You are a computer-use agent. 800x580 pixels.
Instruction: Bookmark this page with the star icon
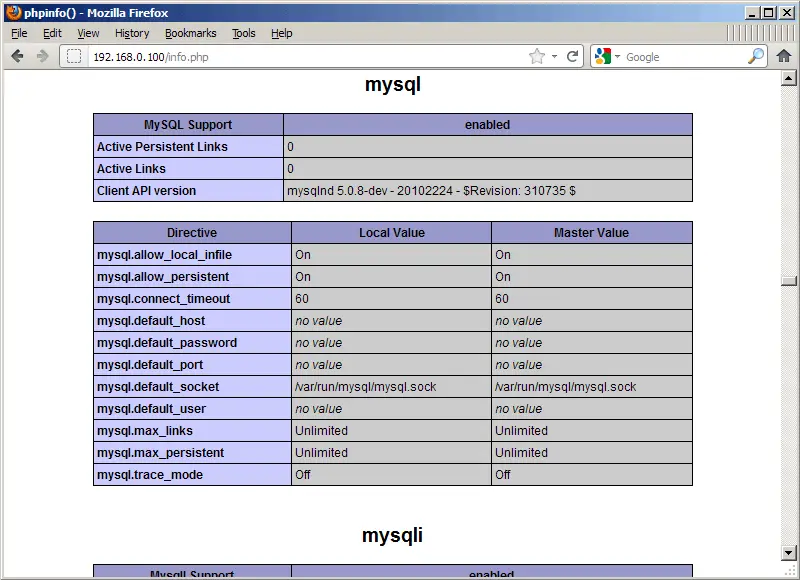537,56
